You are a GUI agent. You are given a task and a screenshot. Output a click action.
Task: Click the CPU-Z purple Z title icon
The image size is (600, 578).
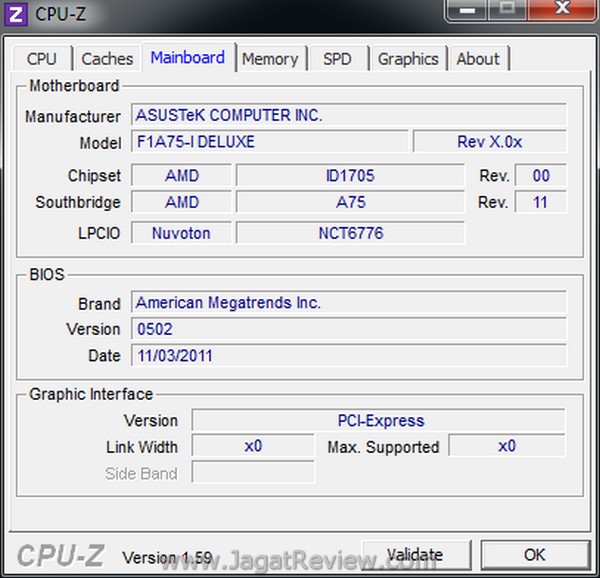pyautogui.click(x=15, y=15)
